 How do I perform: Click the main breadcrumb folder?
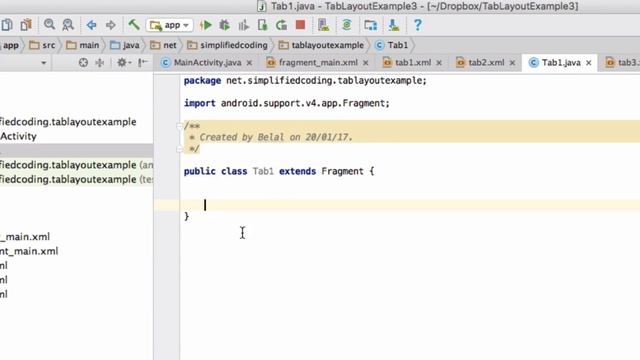(83, 45)
